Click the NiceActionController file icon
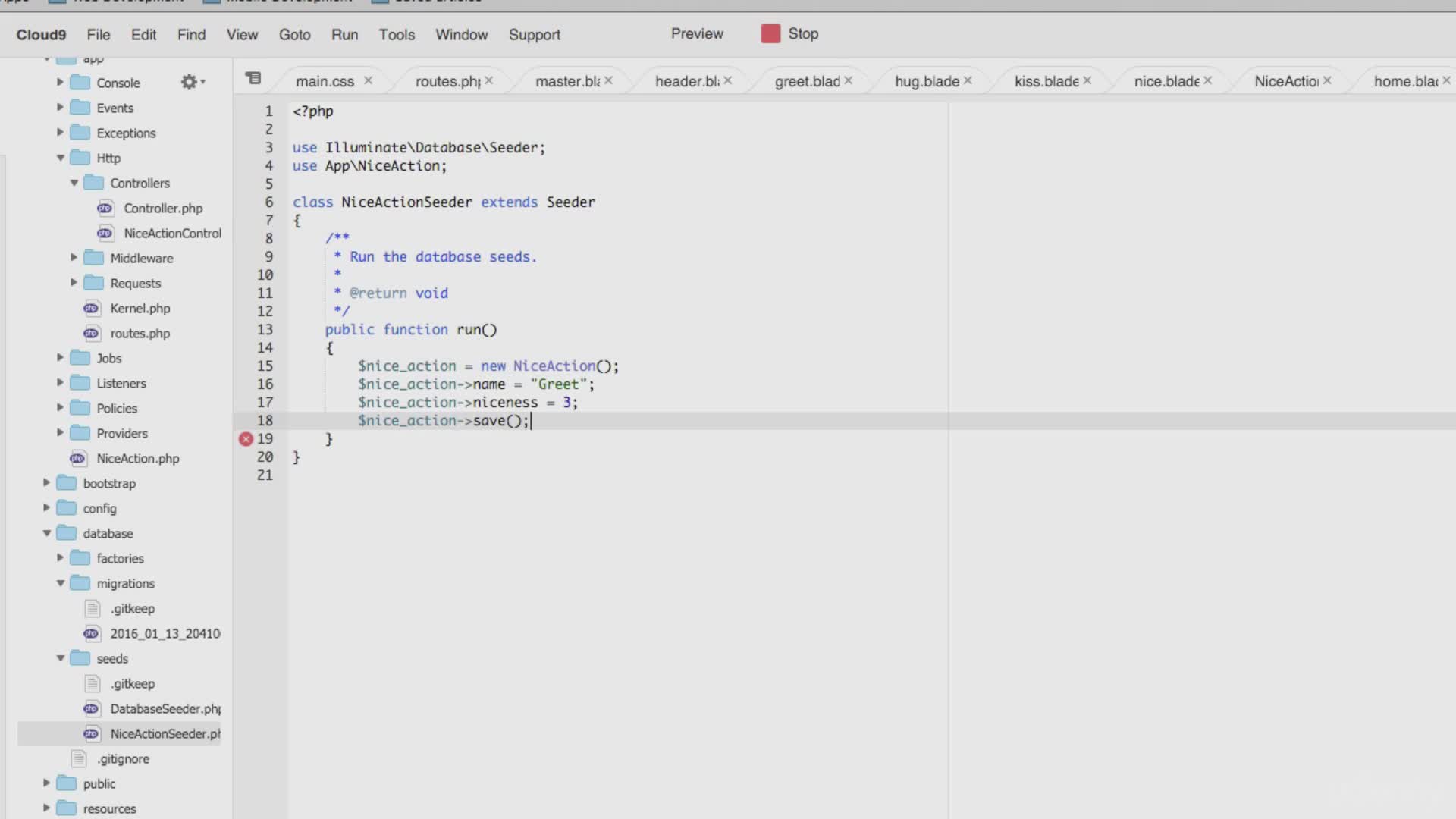This screenshot has width=1456, height=819. pos(105,233)
